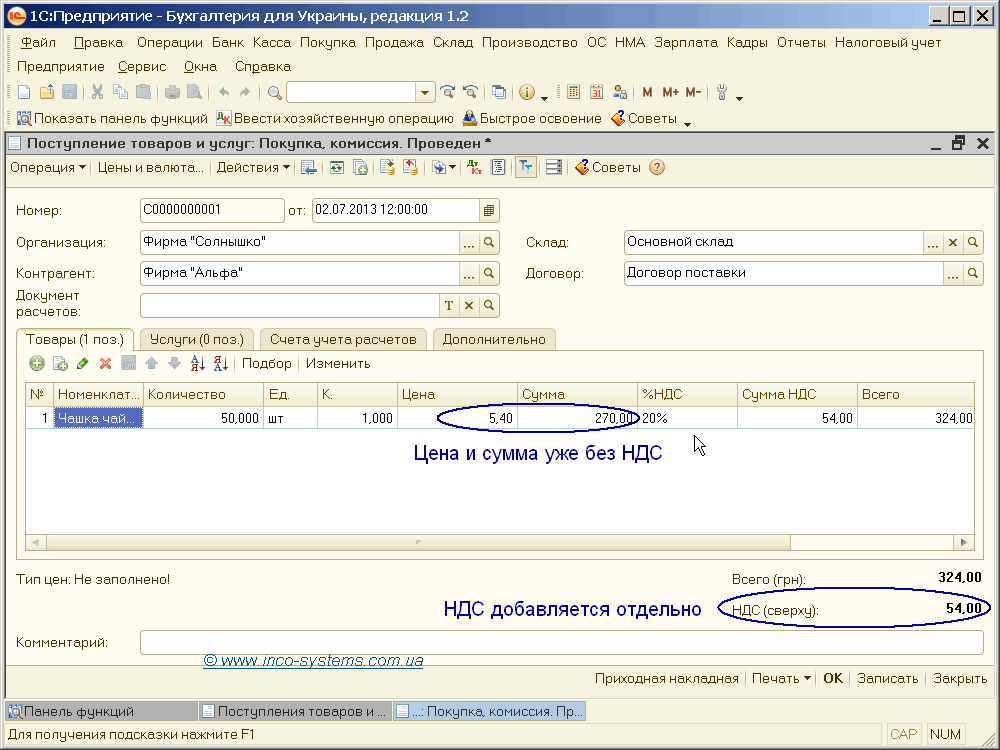Click the Дт/Кт posting results icon
The height and width of the screenshot is (750, 1000).
click(474, 168)
